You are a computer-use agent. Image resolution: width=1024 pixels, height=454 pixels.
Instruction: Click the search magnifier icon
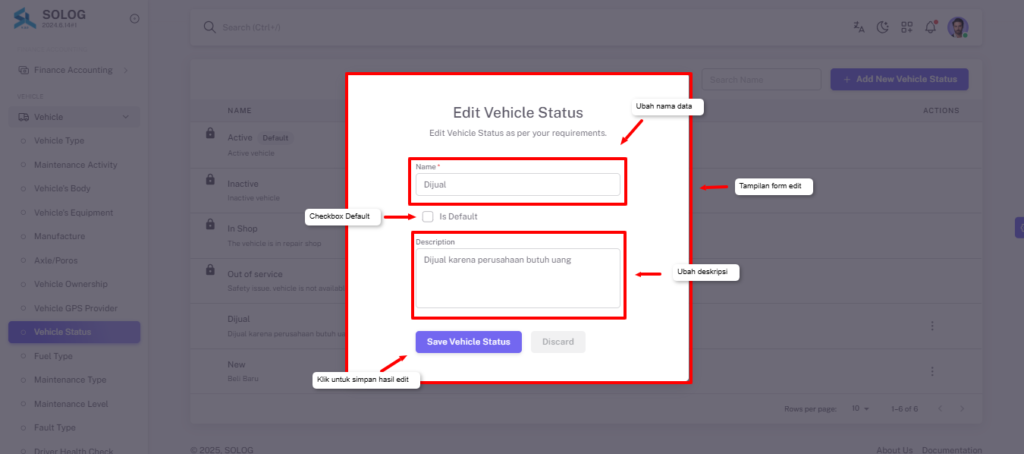click(210, 27)
